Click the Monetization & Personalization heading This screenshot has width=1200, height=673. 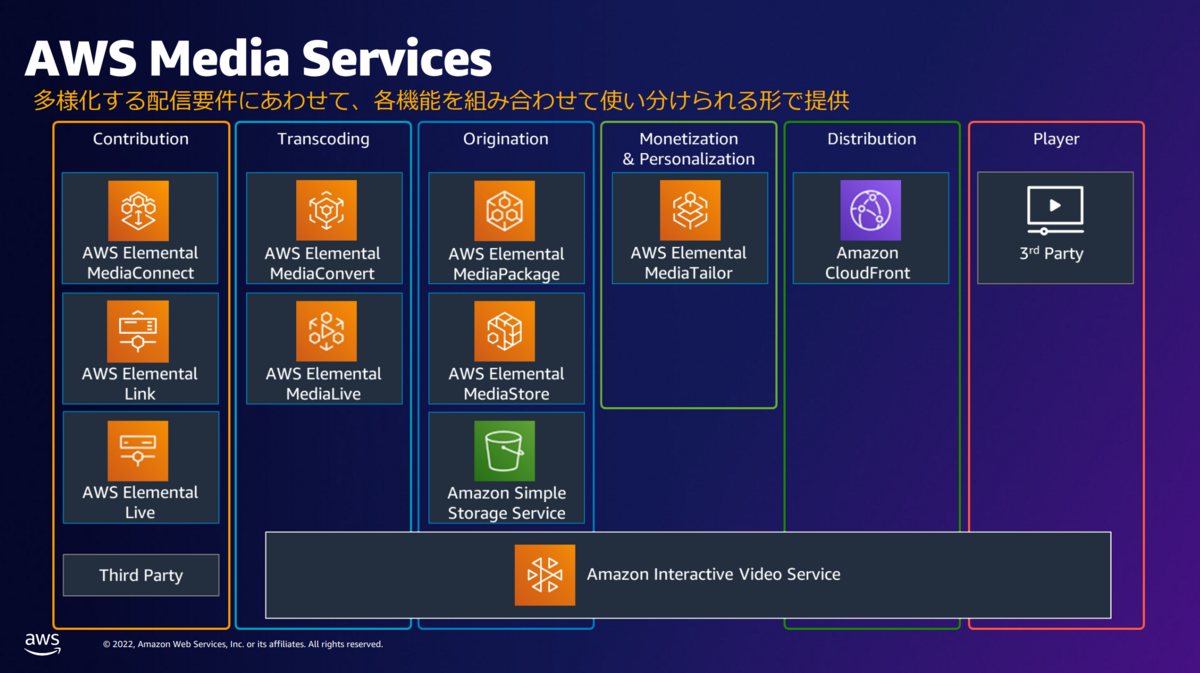click(689, 149)
